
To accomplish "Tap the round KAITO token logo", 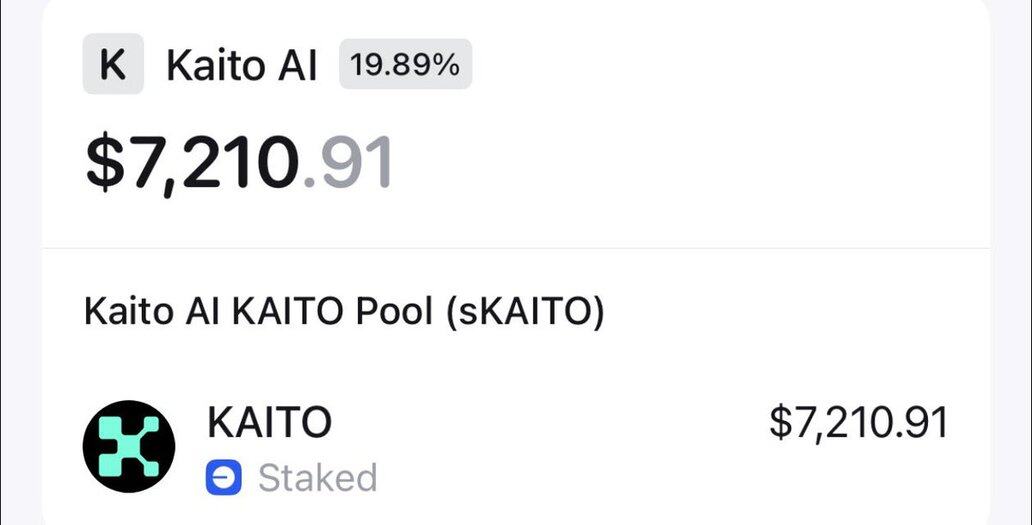I will coord(129,446).
